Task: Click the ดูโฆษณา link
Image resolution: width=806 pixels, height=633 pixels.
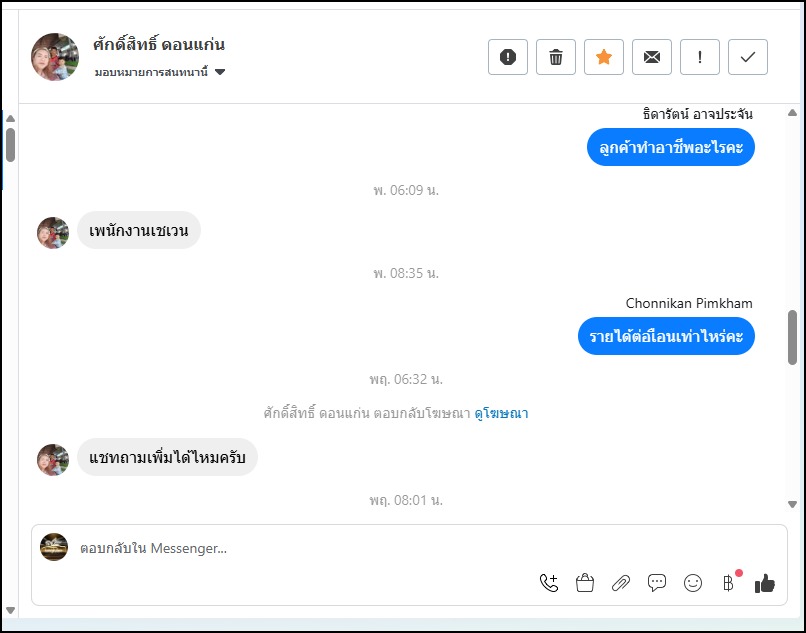Action: (501, 413)
